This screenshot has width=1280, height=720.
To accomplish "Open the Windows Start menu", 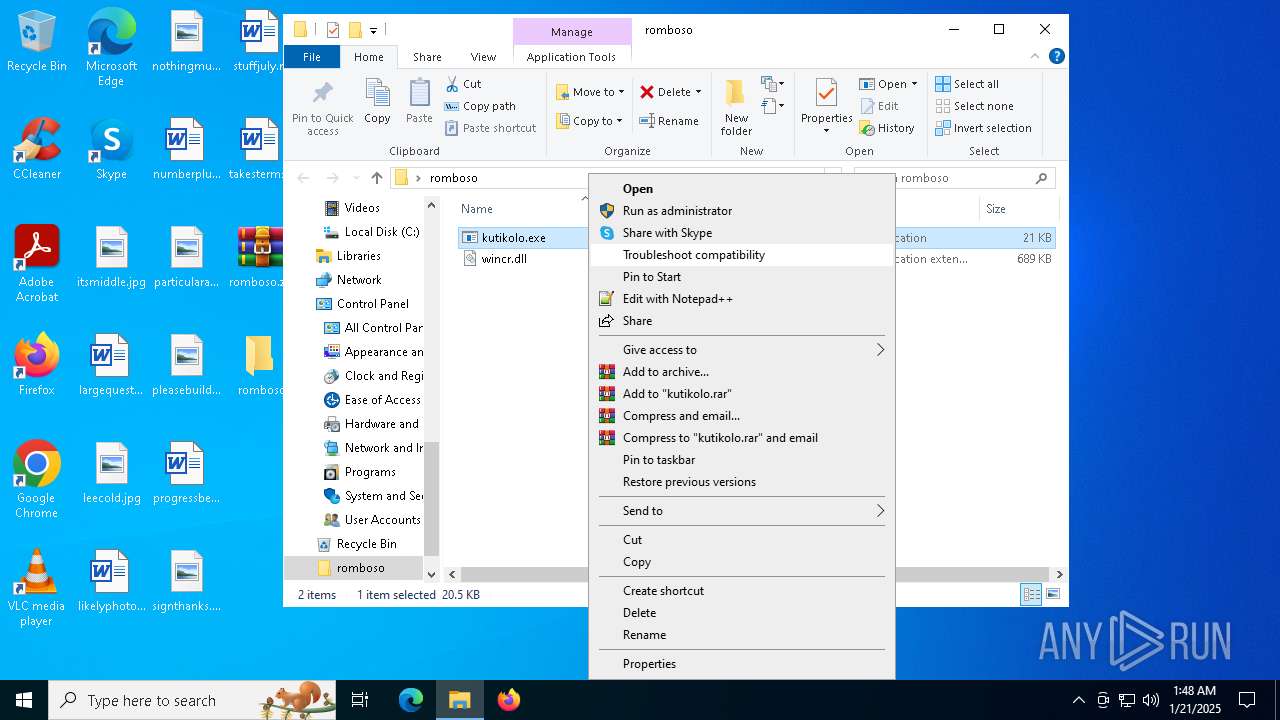I will pos(24,700).
